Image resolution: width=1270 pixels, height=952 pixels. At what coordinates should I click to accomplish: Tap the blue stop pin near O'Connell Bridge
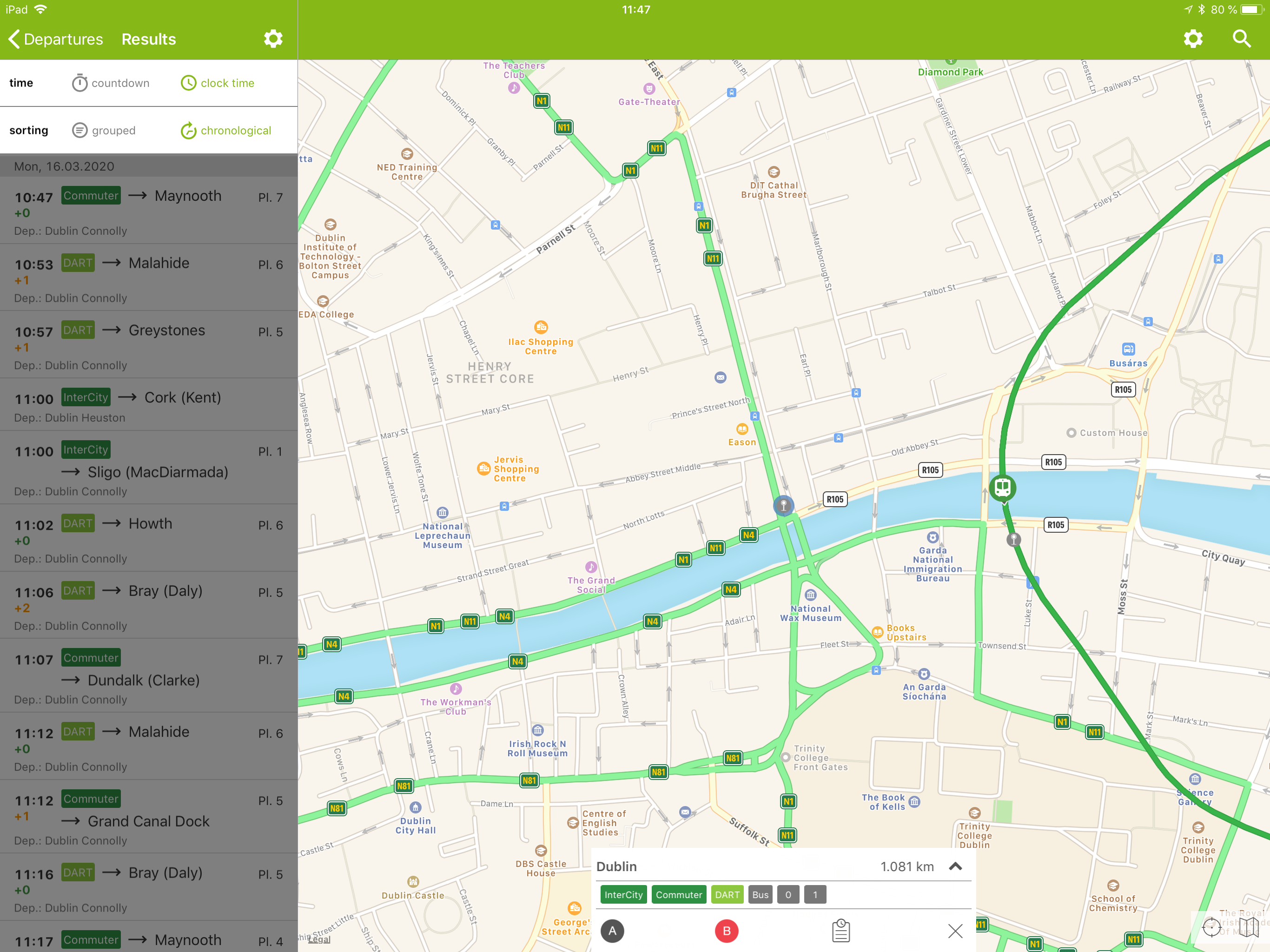[x=783, y=505]
